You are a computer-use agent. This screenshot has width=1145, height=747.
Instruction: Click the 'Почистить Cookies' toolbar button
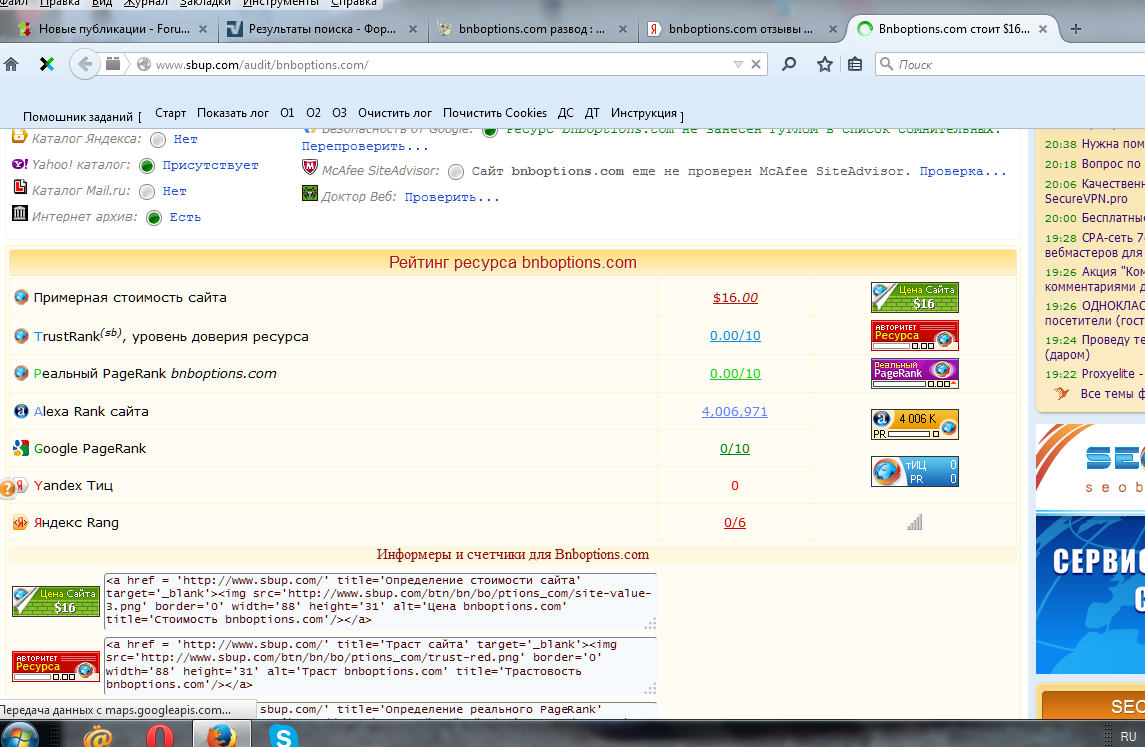click(x=495, y=113)
